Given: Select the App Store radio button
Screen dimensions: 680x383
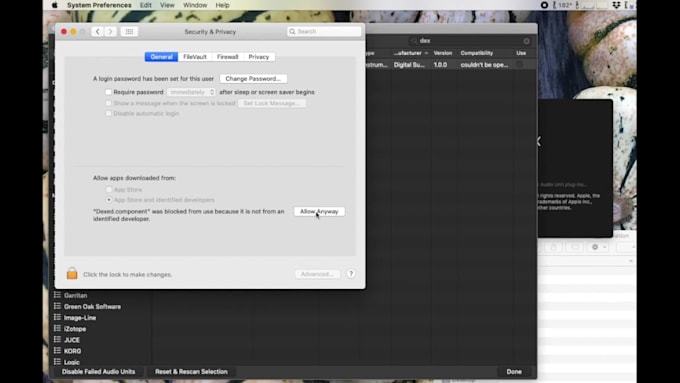Looking at the screenshot, I should 109,190.
